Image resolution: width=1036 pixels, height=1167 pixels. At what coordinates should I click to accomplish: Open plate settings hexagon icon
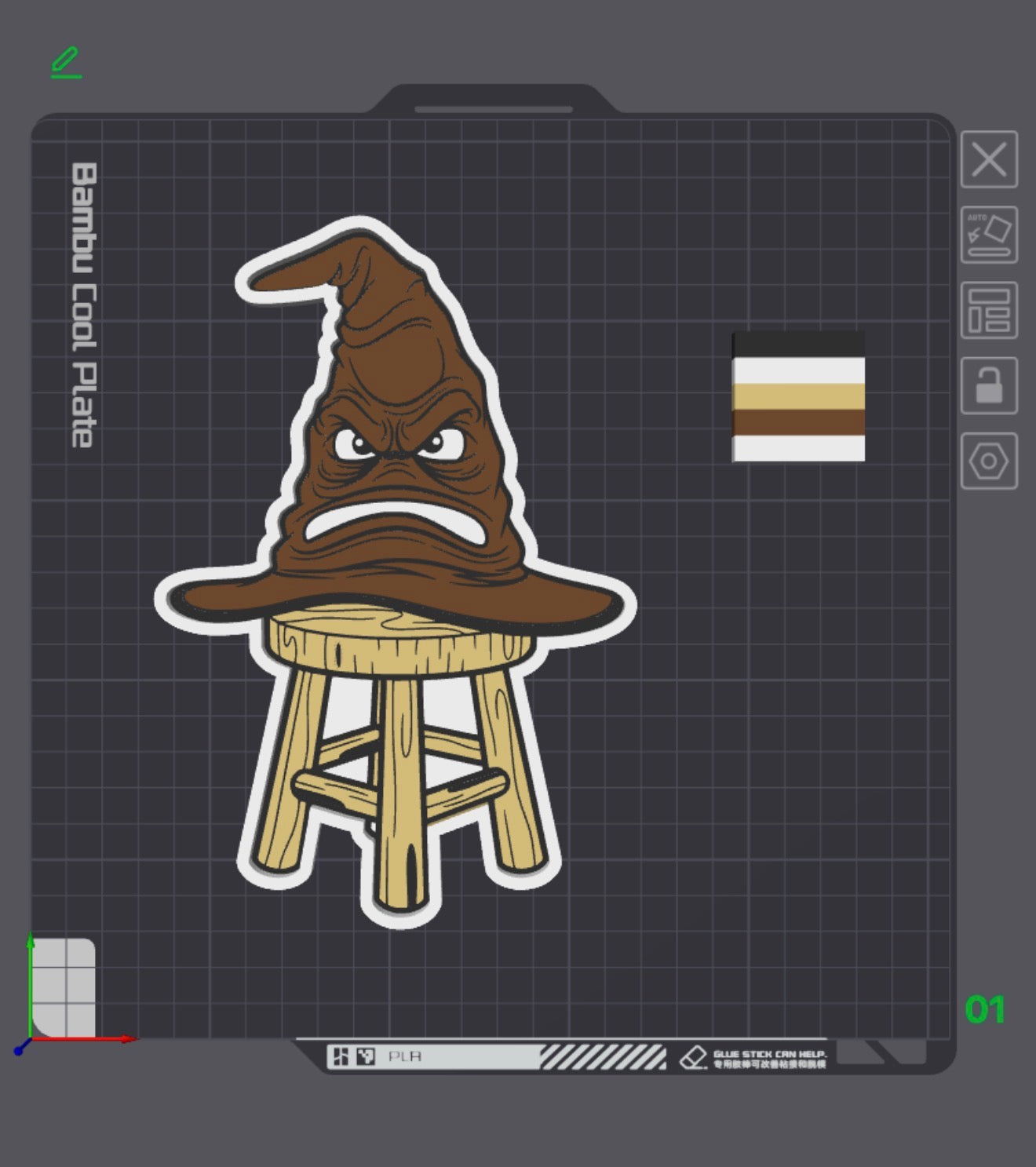pyautogui.click(x=989, y=461)
